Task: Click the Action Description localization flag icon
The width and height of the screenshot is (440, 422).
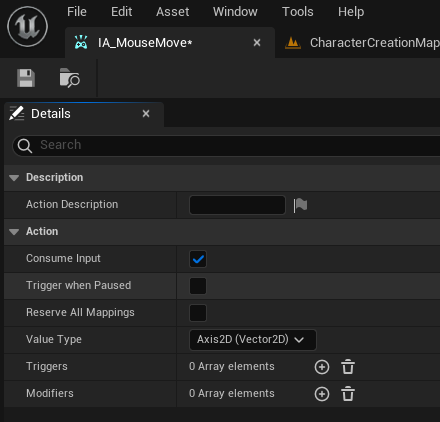Action: 300,205
